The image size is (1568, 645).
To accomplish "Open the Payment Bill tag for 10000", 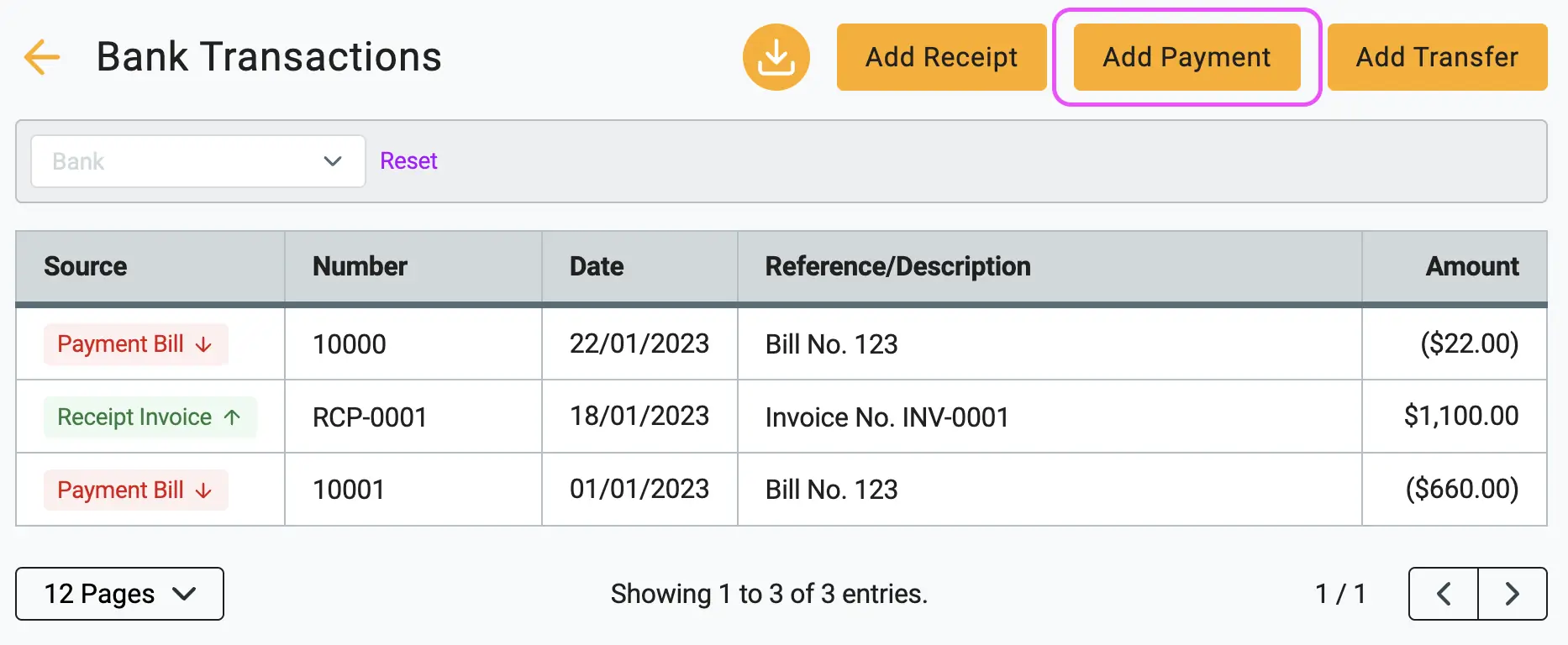I will tap(135, 344).
